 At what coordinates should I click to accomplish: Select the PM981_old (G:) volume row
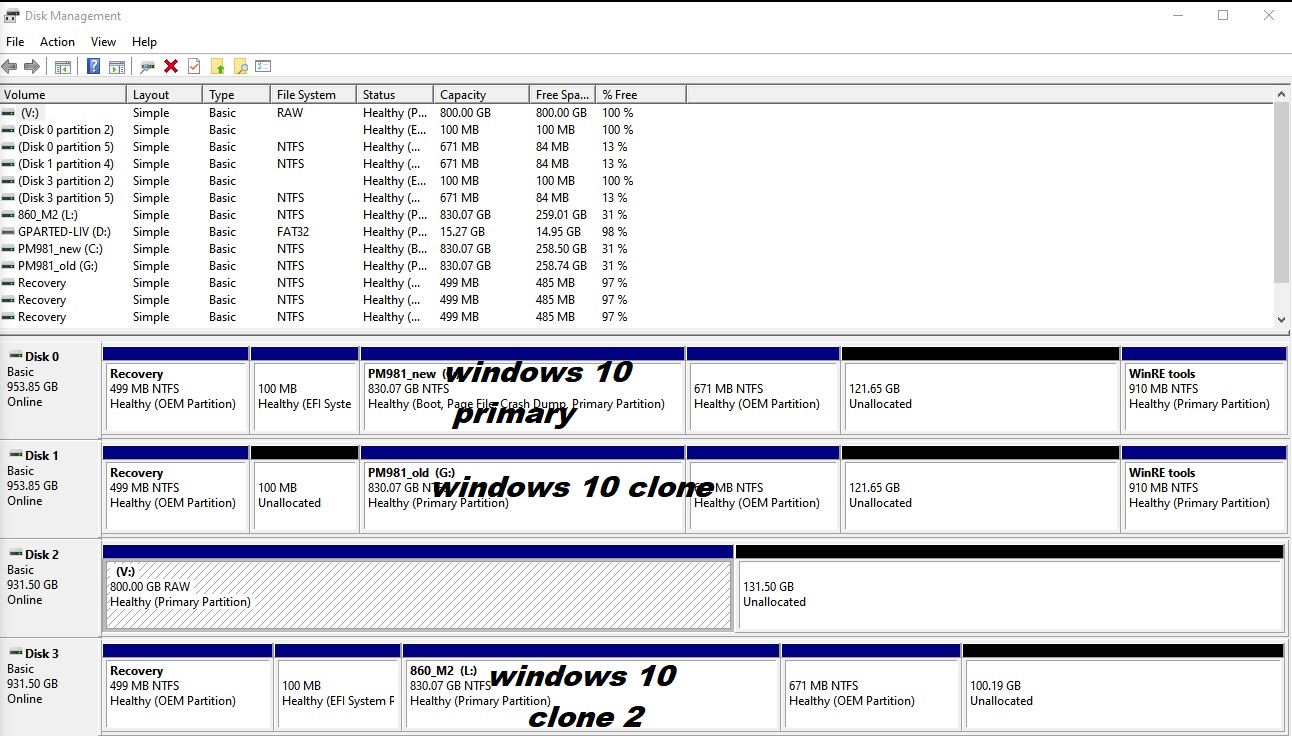pyautogui.click(x=637, y=266)
